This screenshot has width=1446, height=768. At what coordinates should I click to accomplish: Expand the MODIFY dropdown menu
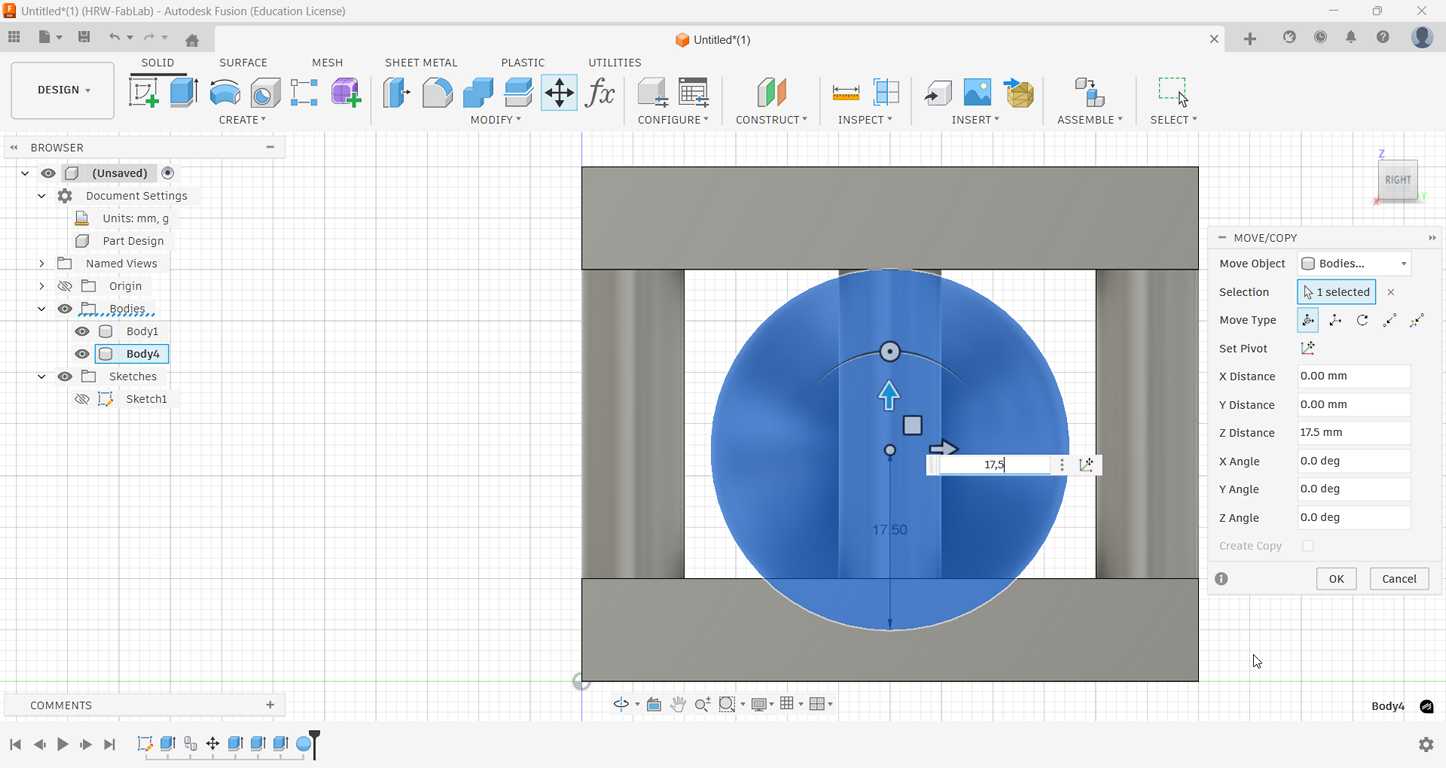tap(496, 120)
